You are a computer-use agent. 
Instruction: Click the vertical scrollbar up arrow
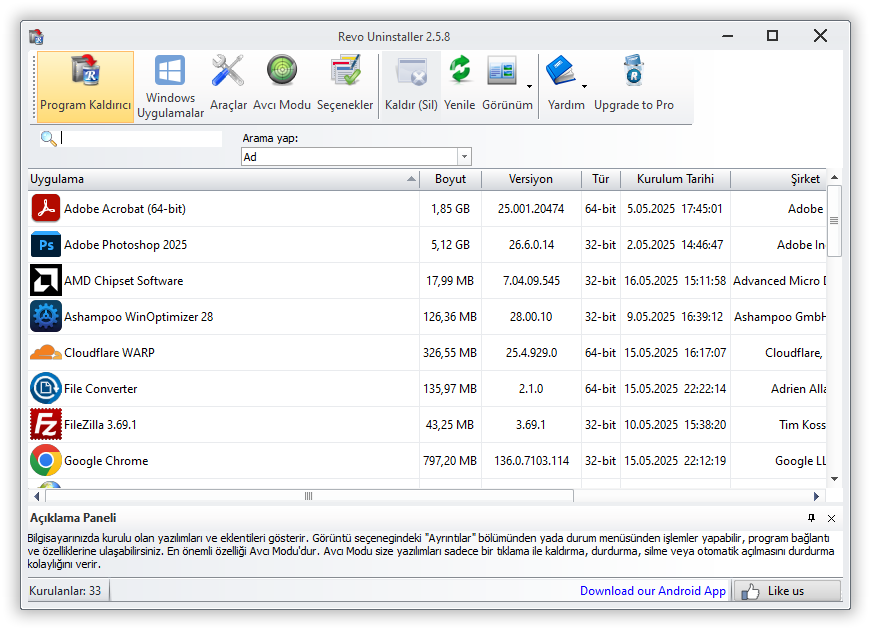[x=834, y=177]
